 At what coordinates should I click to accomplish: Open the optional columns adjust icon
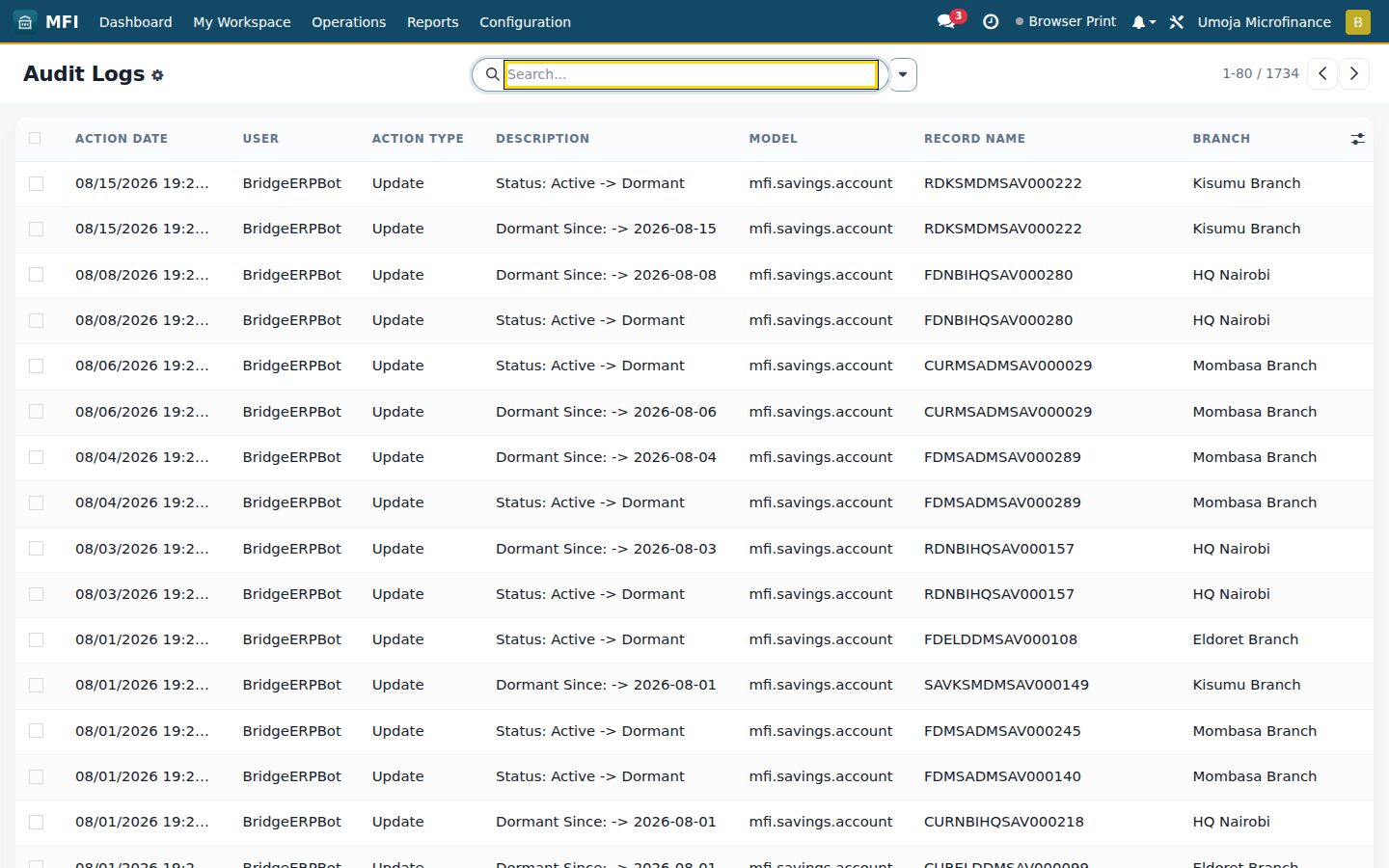[1357, 139]
